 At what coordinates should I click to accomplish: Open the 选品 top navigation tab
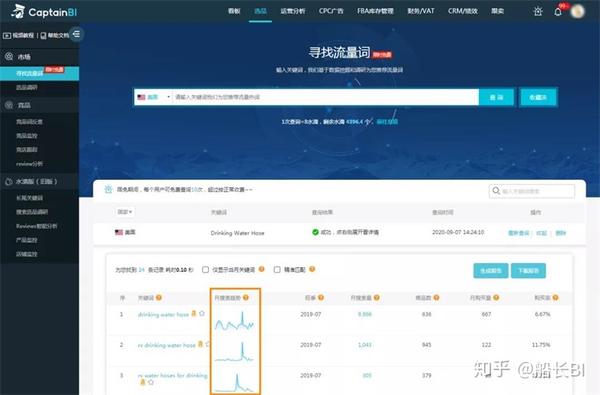click(260, 11)
